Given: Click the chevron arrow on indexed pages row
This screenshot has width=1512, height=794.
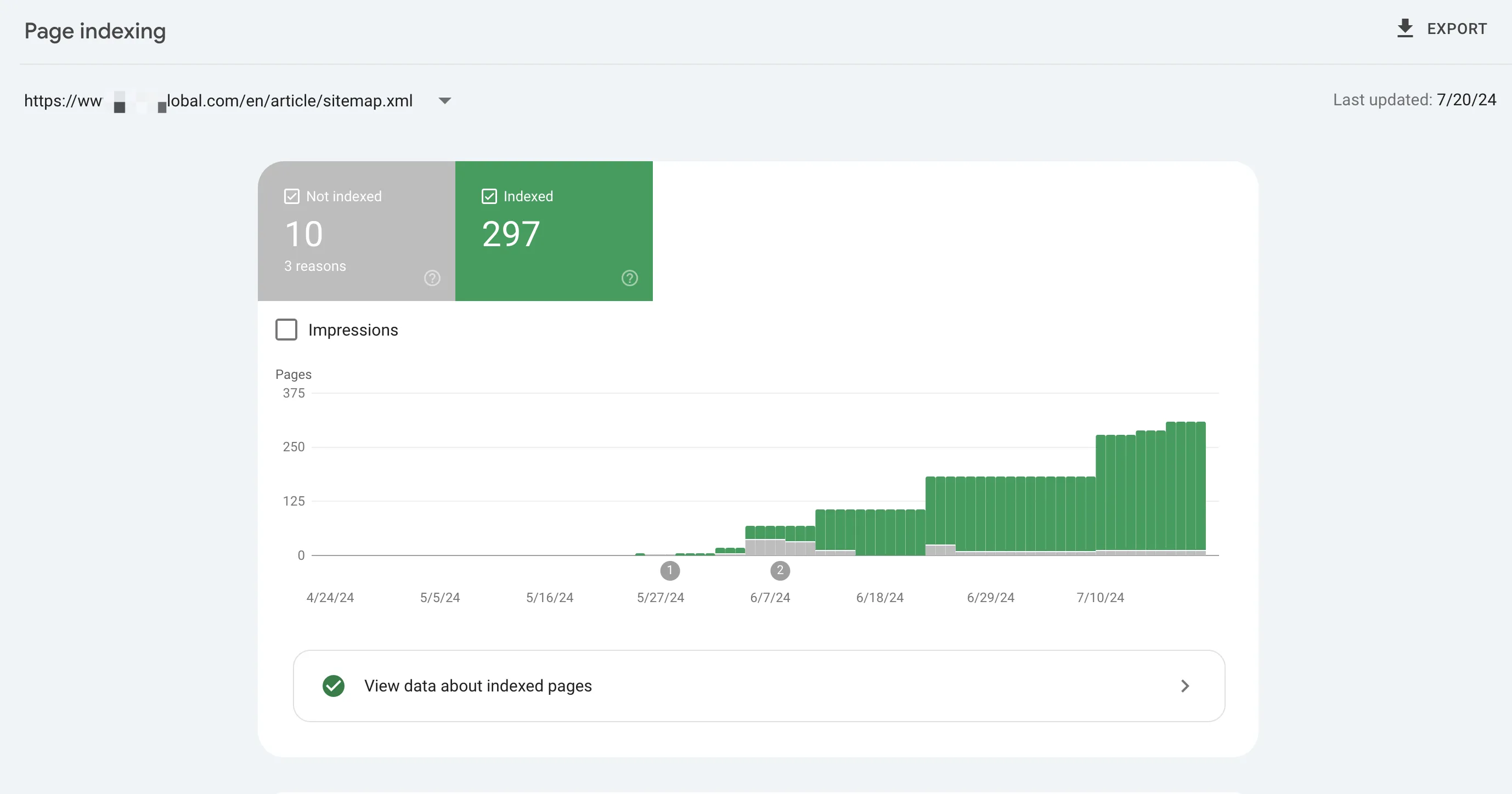Looking at the screenshot, I should tap(1185, 686).
